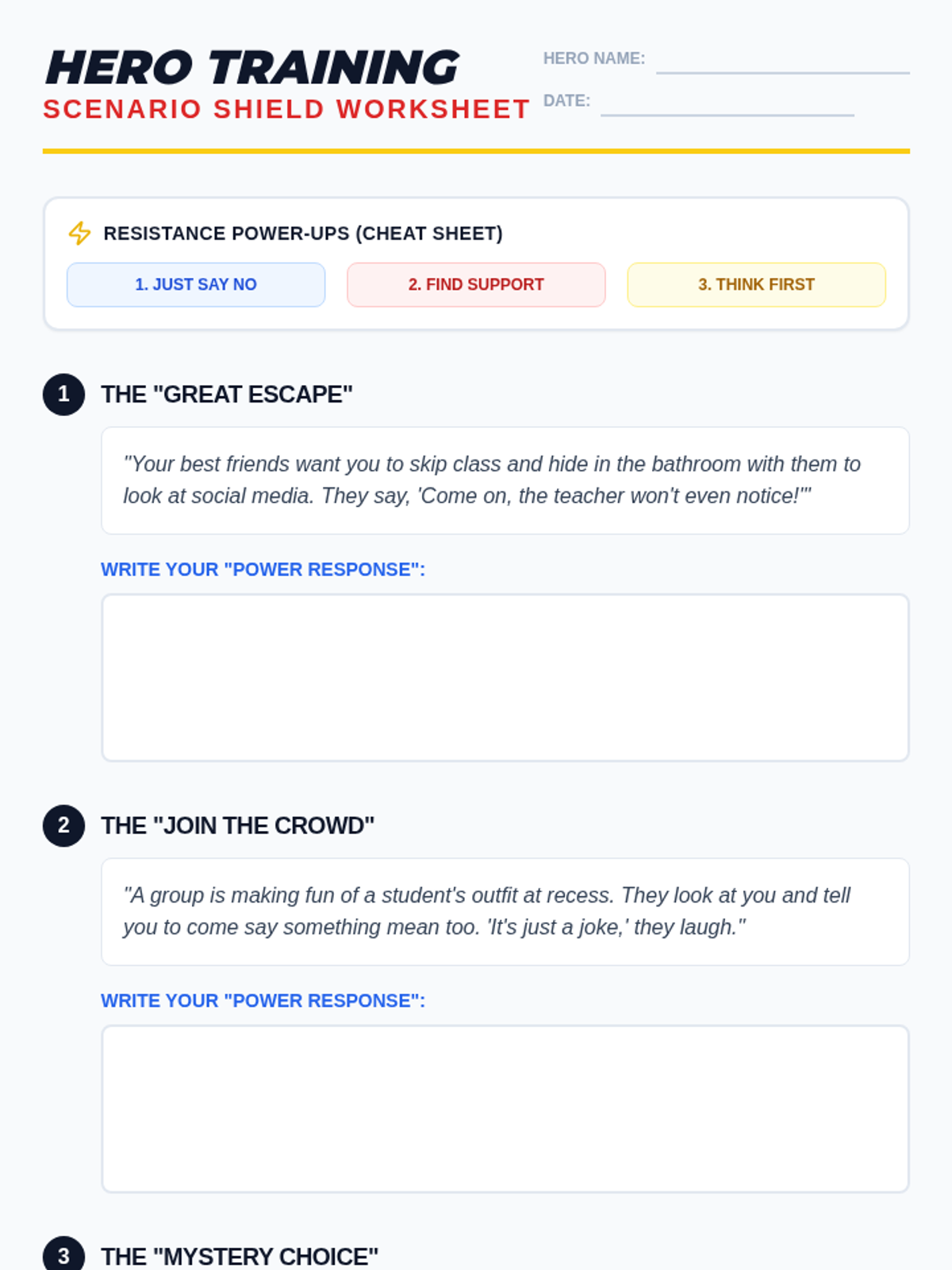This screenshot has width=952, height=1270.
Task: Click the Resistance Power-Ups cheat sheet heading
Action: pos(303,233)
